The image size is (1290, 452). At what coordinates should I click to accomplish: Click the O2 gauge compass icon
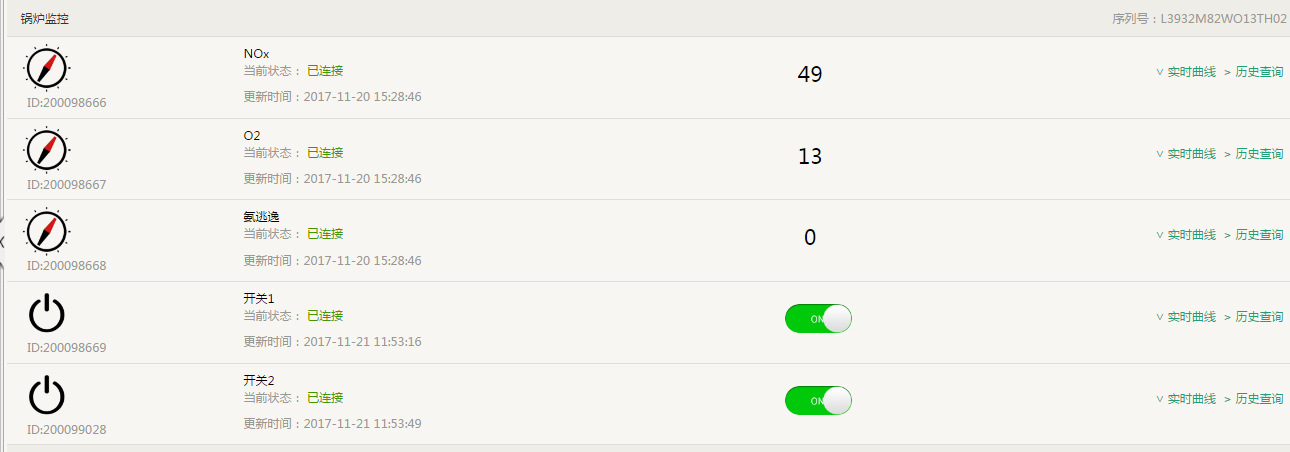(46, 149)
